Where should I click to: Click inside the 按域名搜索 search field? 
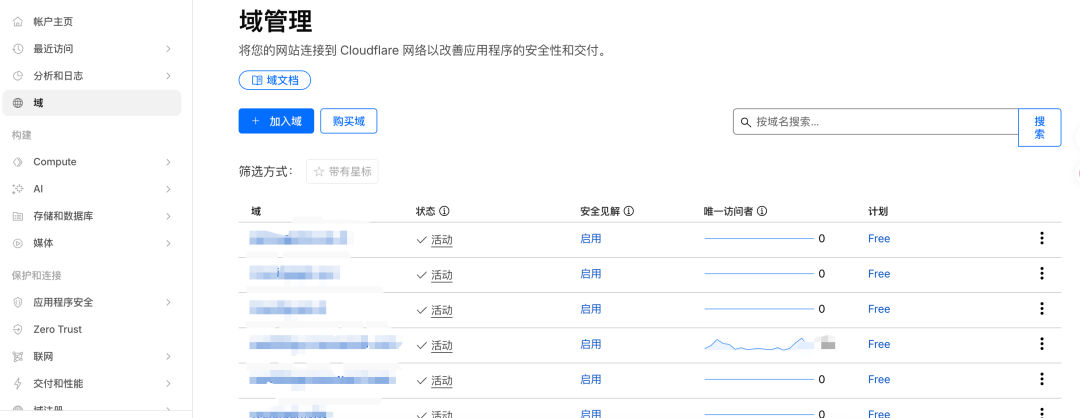(x=876, y=121)
